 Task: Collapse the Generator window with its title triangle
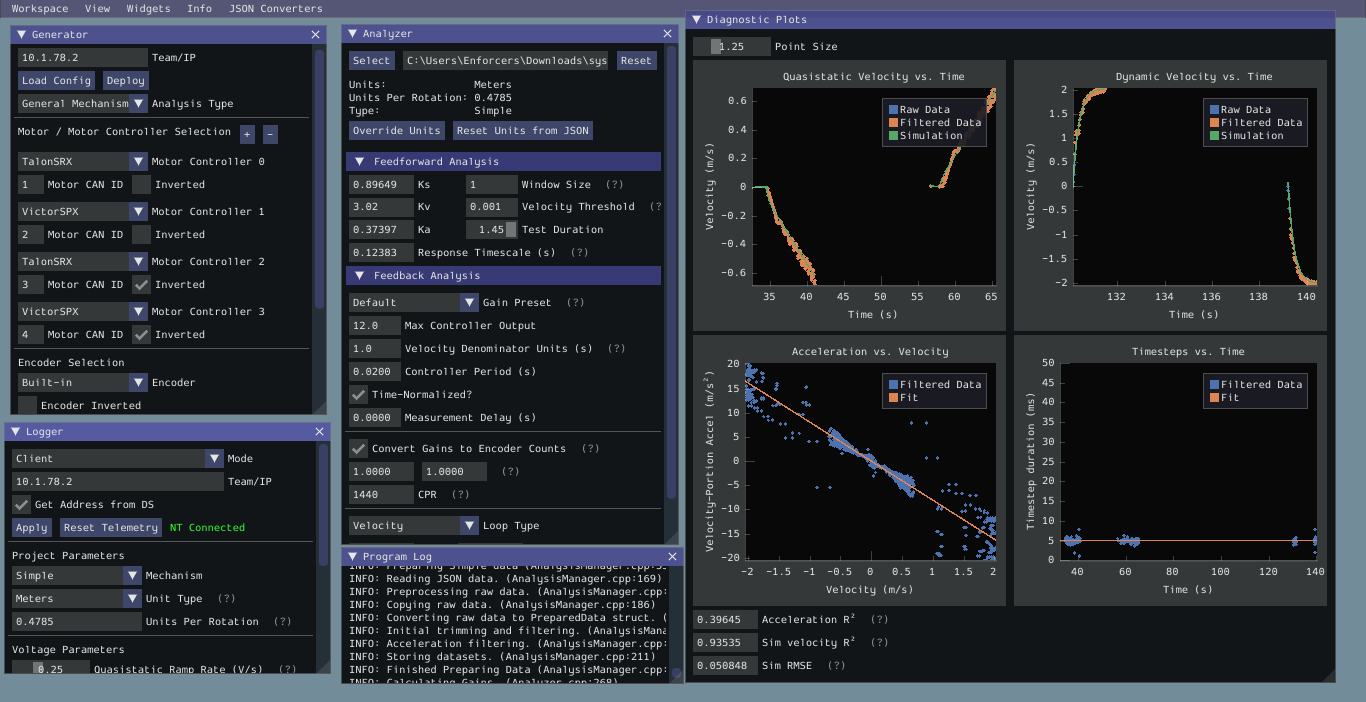21,34
